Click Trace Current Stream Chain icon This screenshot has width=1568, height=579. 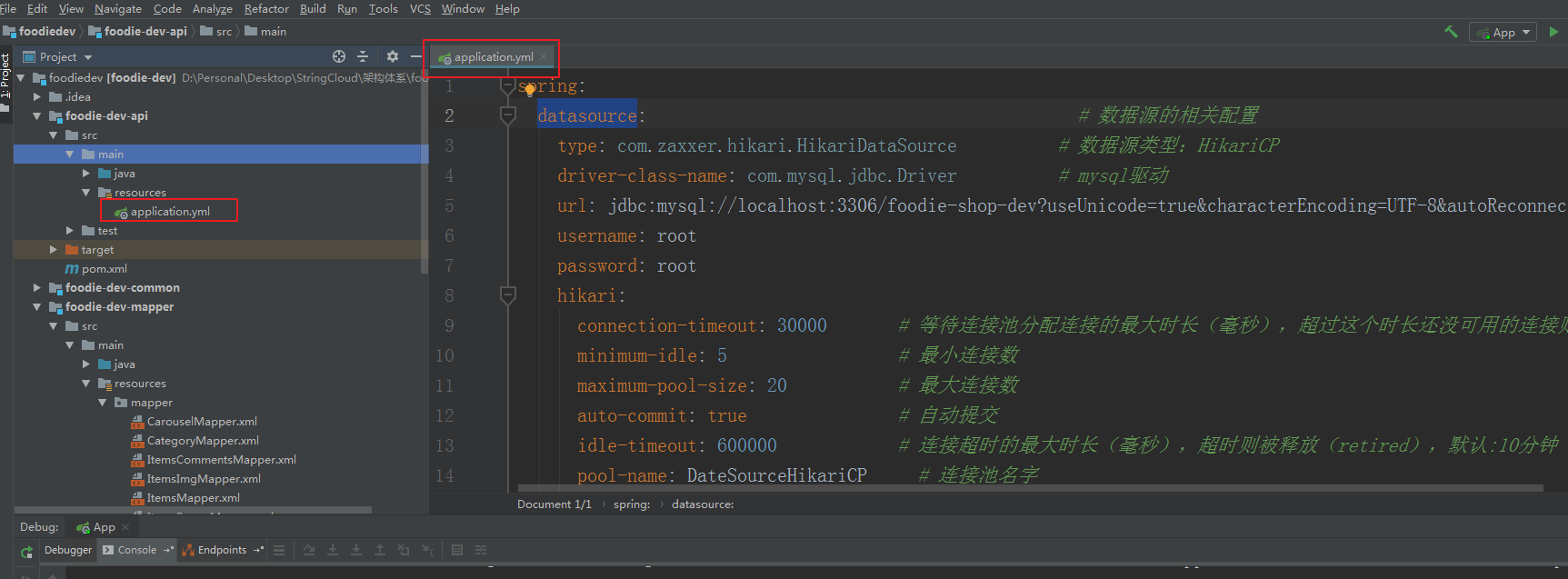pos(481,550)
